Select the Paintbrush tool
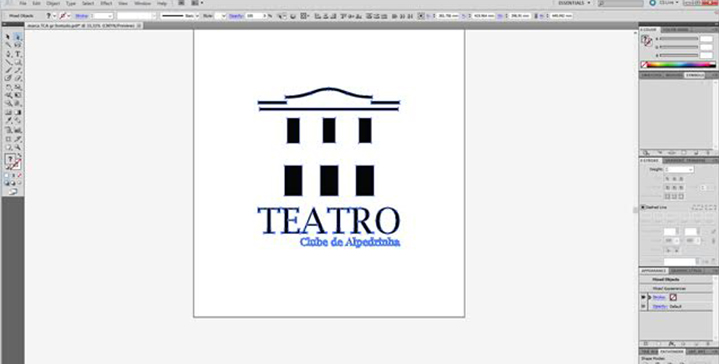 [8, 70]
